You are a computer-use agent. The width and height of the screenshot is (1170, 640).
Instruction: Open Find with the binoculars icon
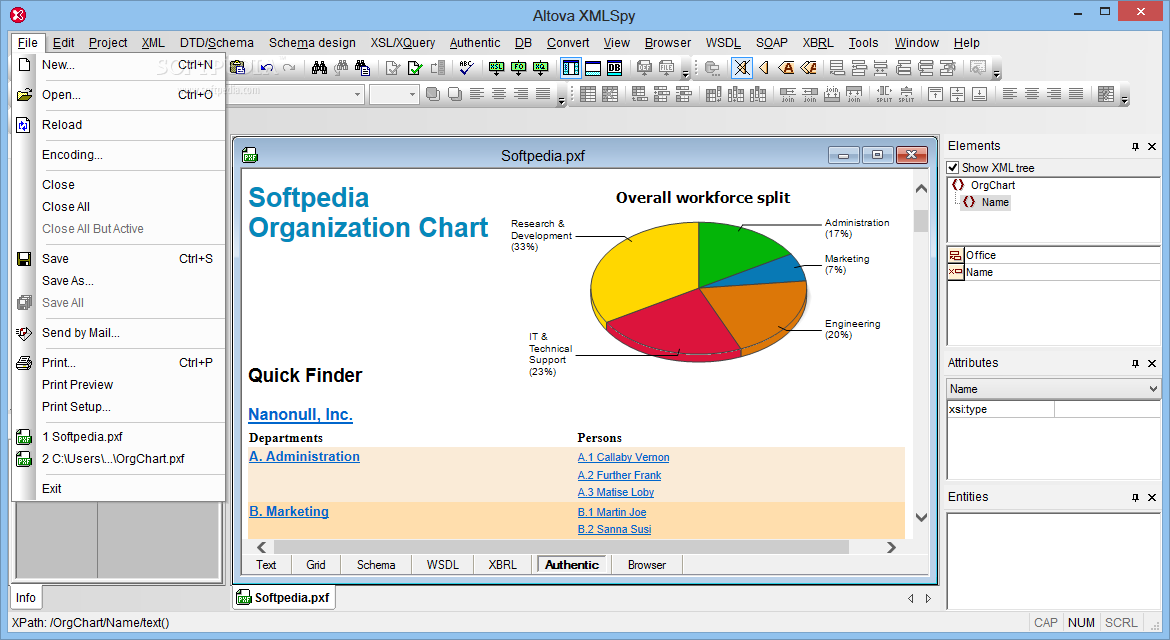click(x=319, y=68)
